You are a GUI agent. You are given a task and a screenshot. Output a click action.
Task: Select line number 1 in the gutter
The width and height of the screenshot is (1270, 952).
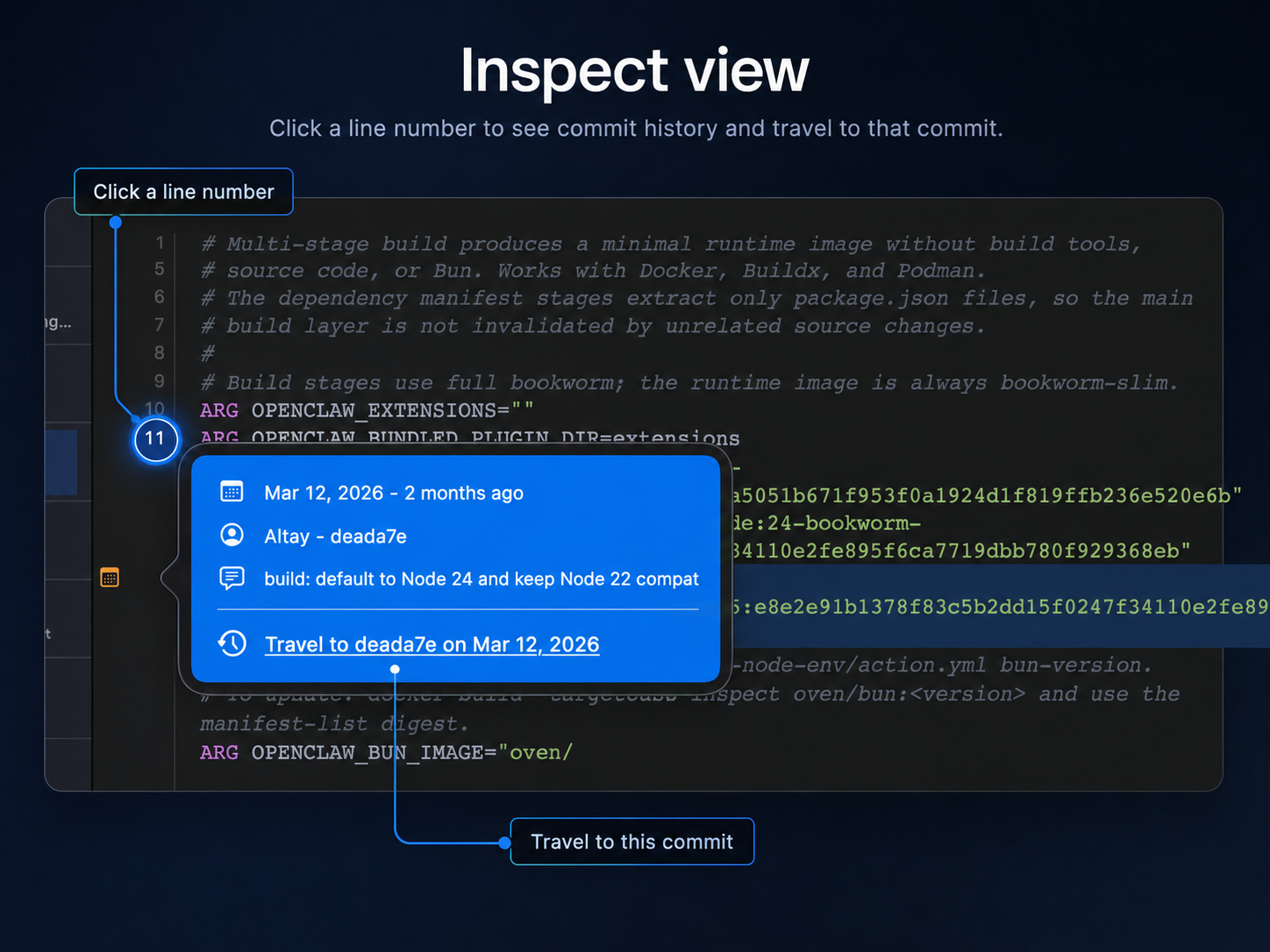click(160, 243)
